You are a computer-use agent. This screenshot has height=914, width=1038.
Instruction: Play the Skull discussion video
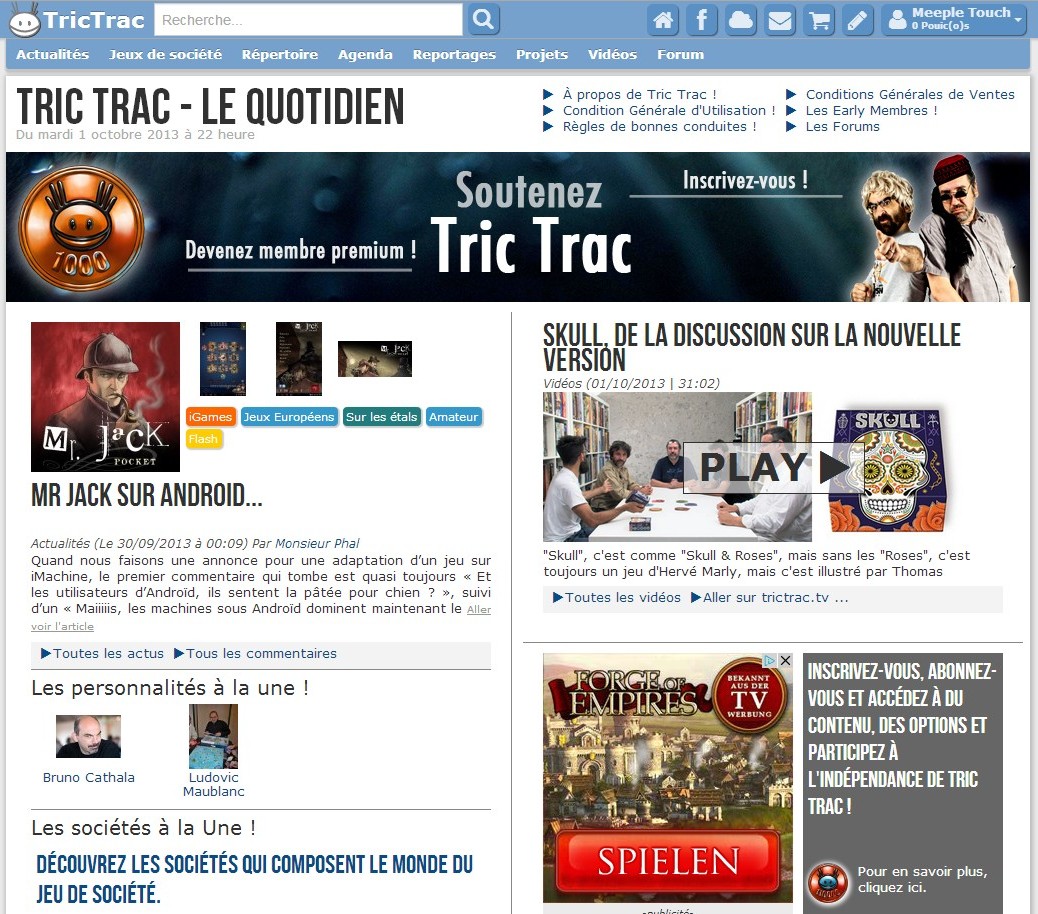[772, 467]
